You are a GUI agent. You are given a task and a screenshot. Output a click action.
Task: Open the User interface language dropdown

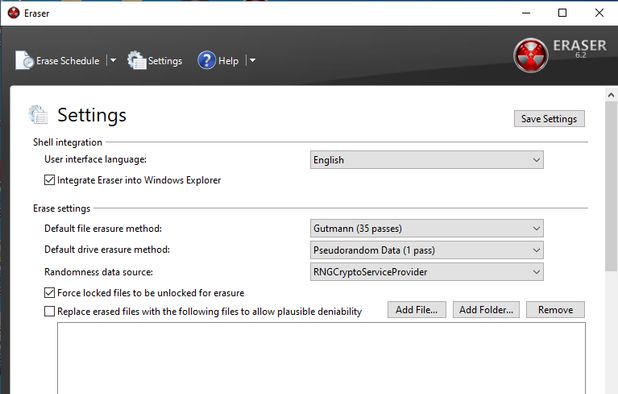[426, 160]
